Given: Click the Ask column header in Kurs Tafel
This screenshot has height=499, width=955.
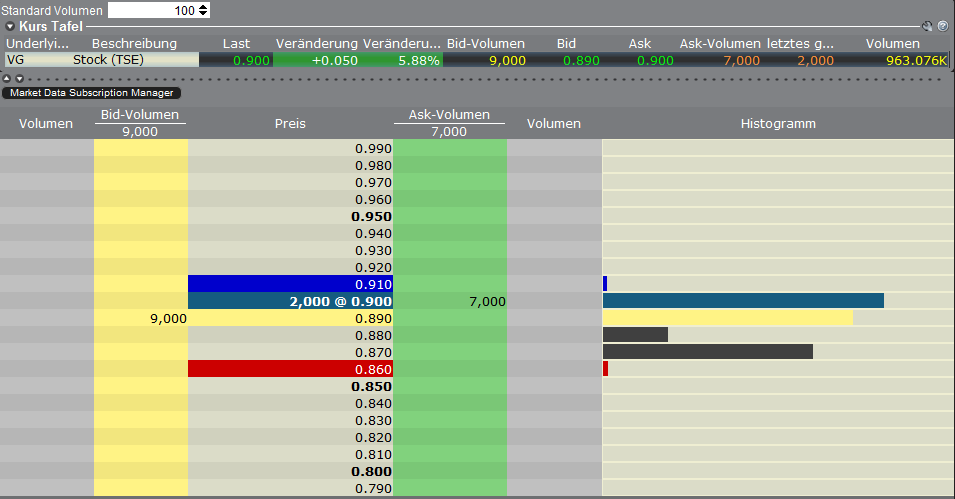Looking at the screenshot, I should 640,43.
